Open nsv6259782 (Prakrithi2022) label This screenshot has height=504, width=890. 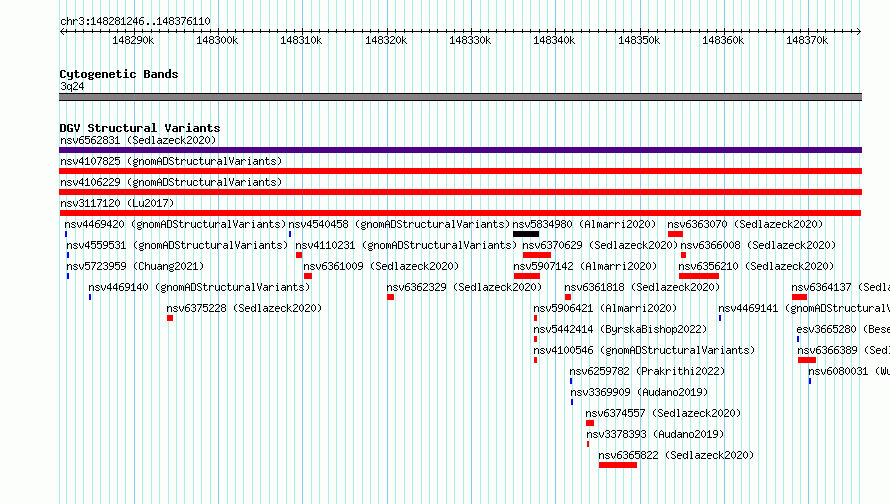click(647, 371)
